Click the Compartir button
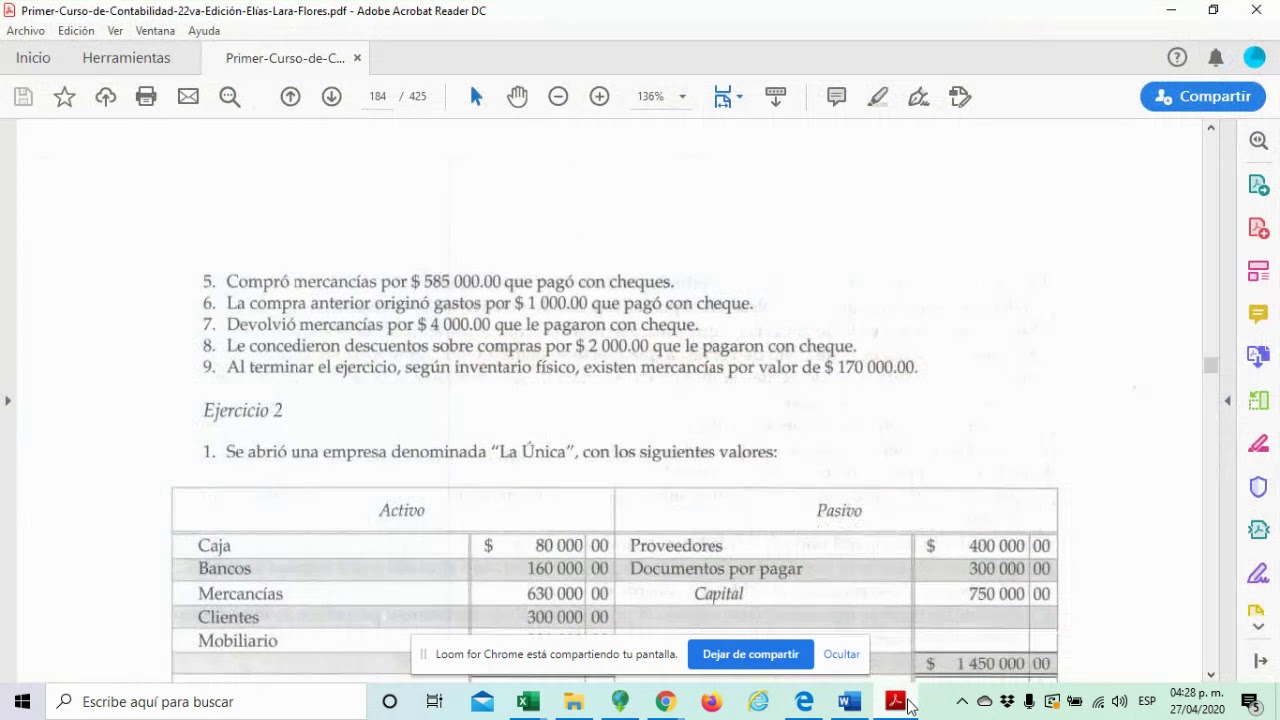Viewport: 1280px width, 720px height. coord(1203,97)
